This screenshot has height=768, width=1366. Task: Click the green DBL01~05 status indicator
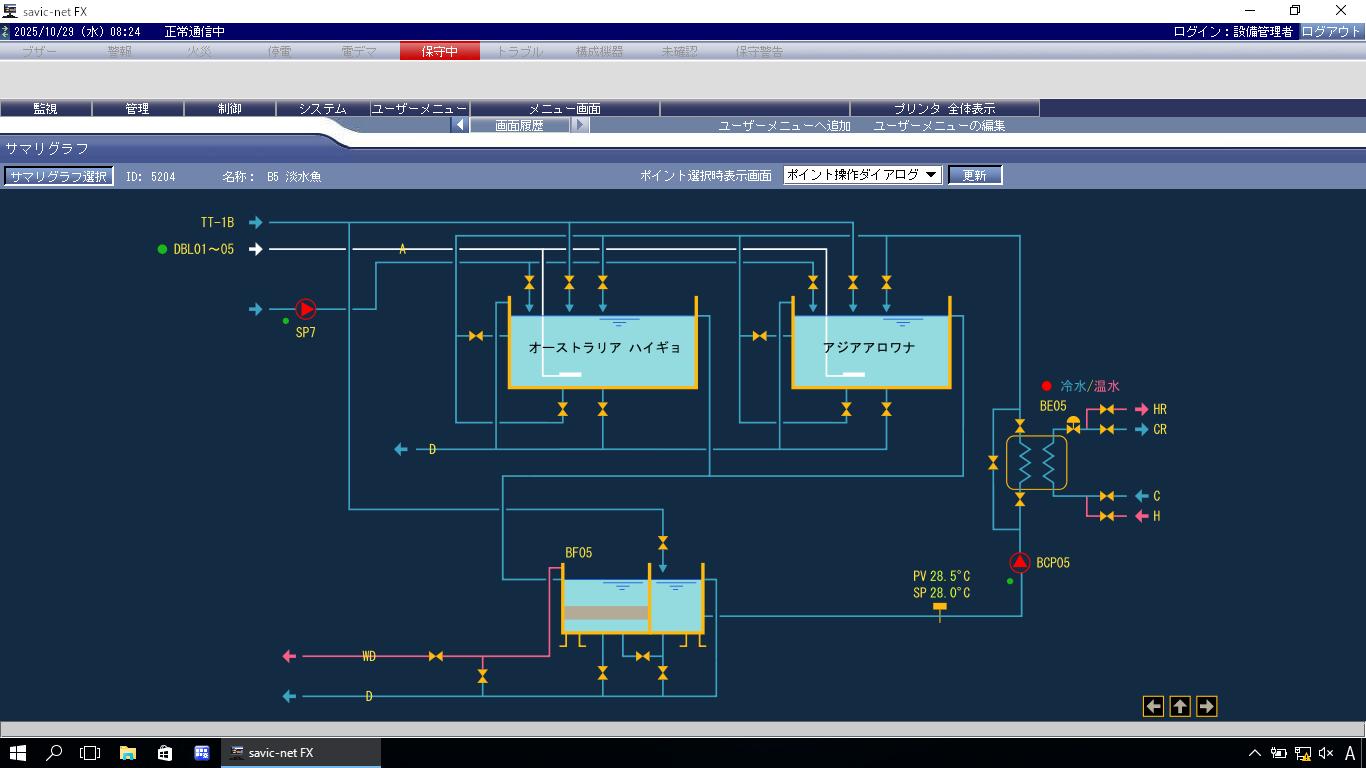162,250
